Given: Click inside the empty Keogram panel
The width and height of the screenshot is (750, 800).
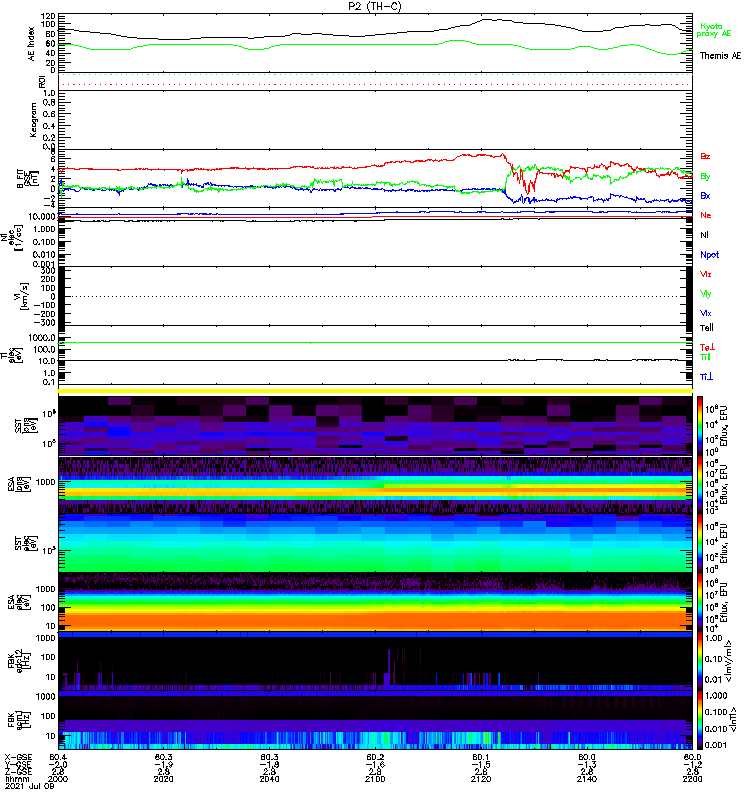Looking at the screenshot, I should (x=375, y=120).
